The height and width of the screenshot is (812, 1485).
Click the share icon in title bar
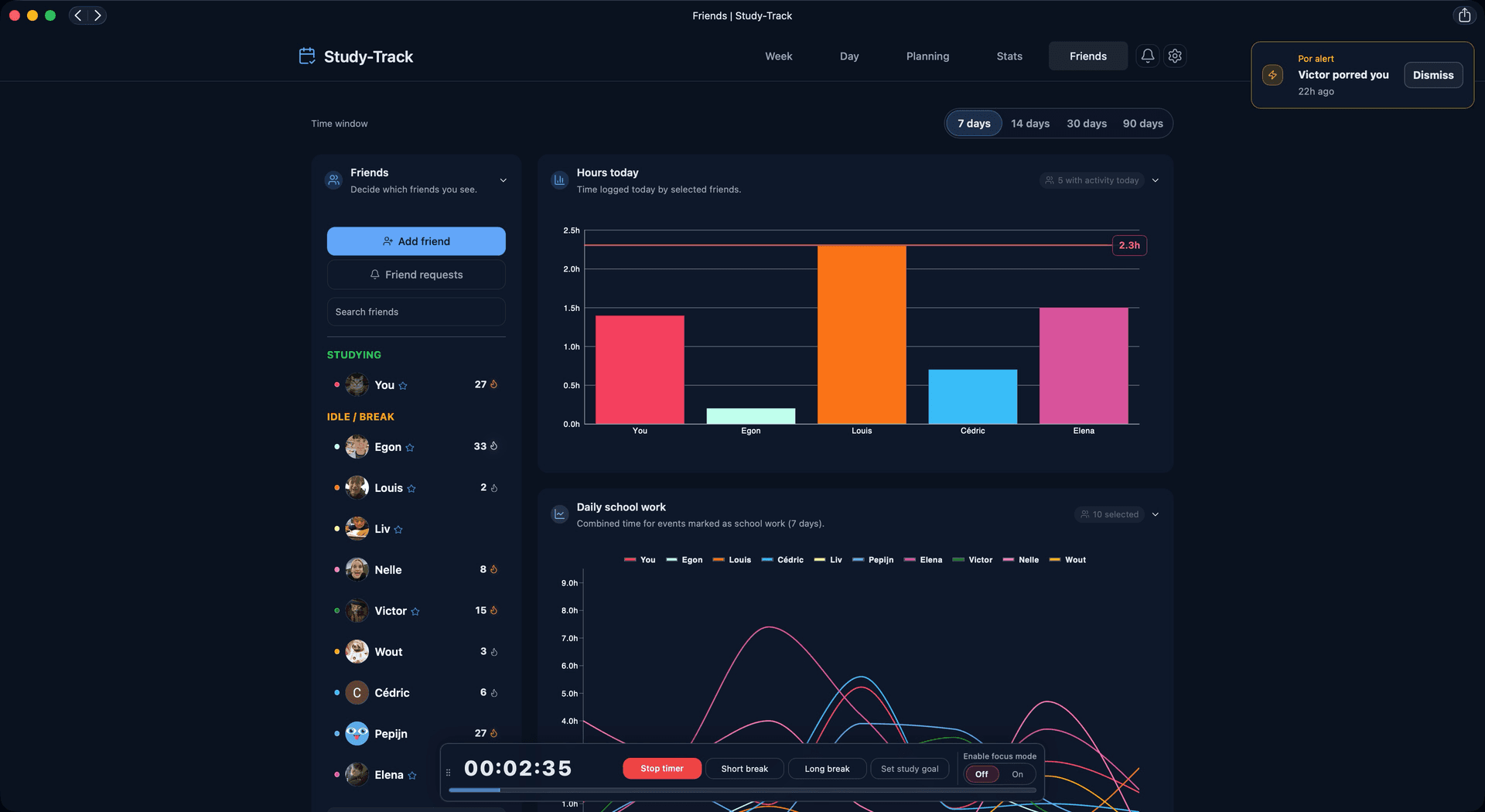click(x=1464, y=15)
